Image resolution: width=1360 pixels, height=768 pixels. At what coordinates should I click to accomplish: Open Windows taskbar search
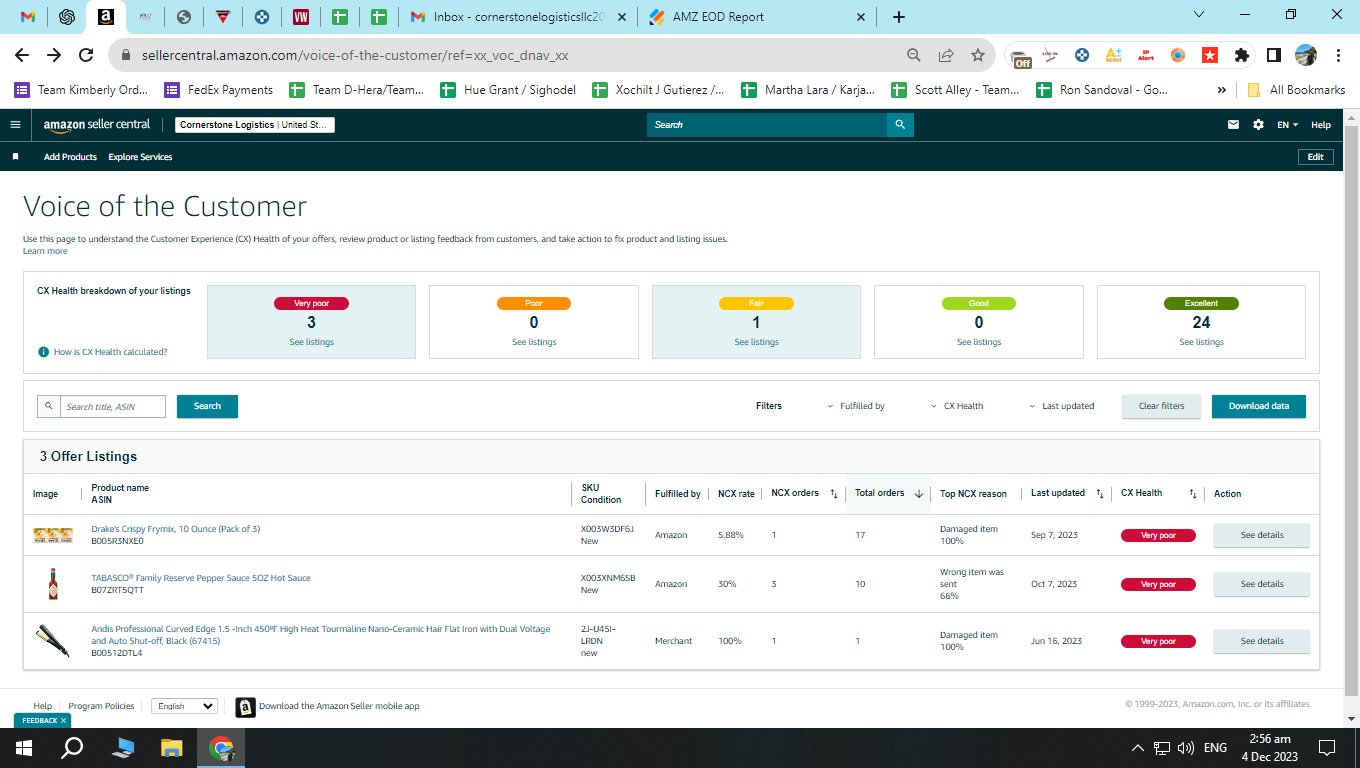pyautogui.click(x=72, y=748)
